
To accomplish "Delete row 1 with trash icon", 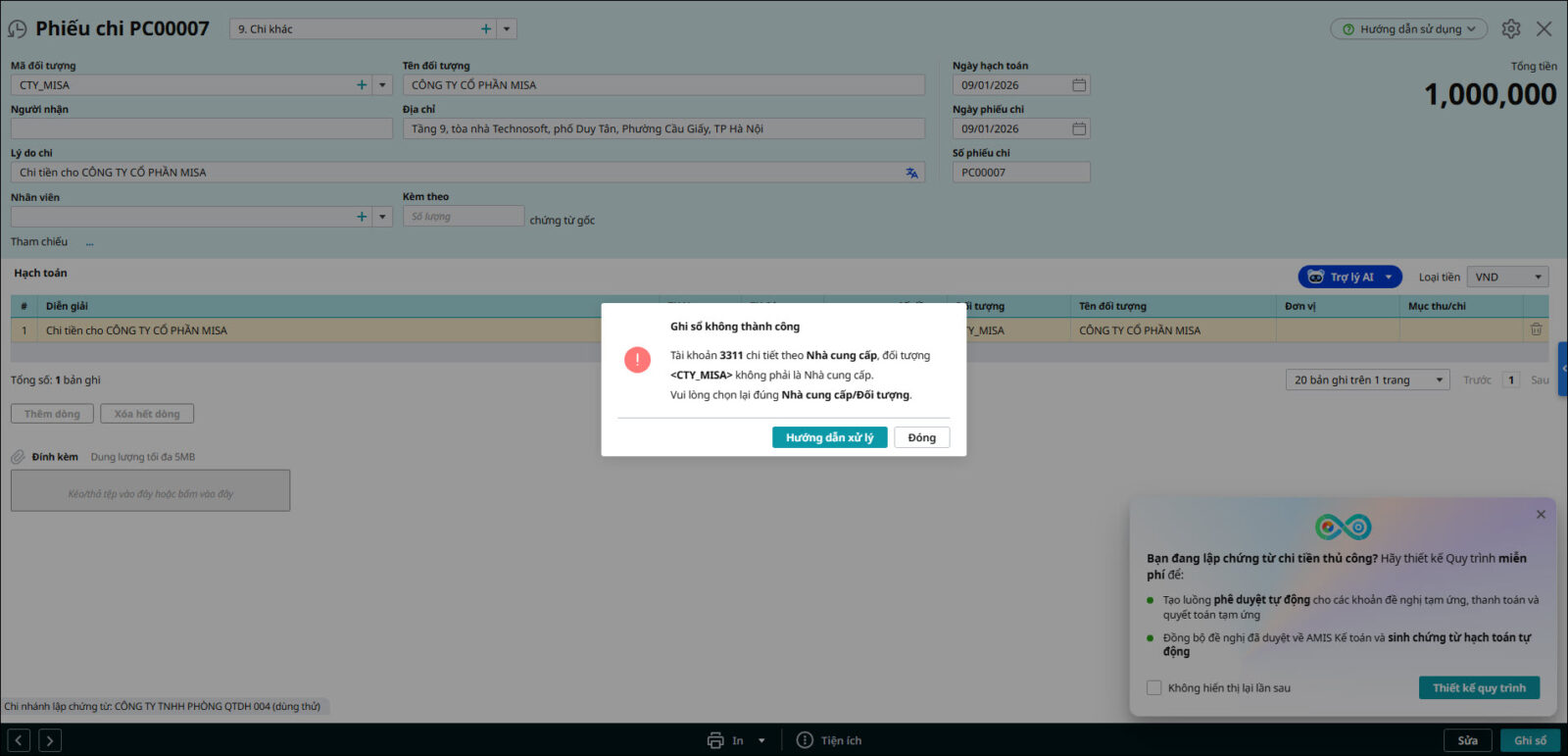I will click(1536, 330).
